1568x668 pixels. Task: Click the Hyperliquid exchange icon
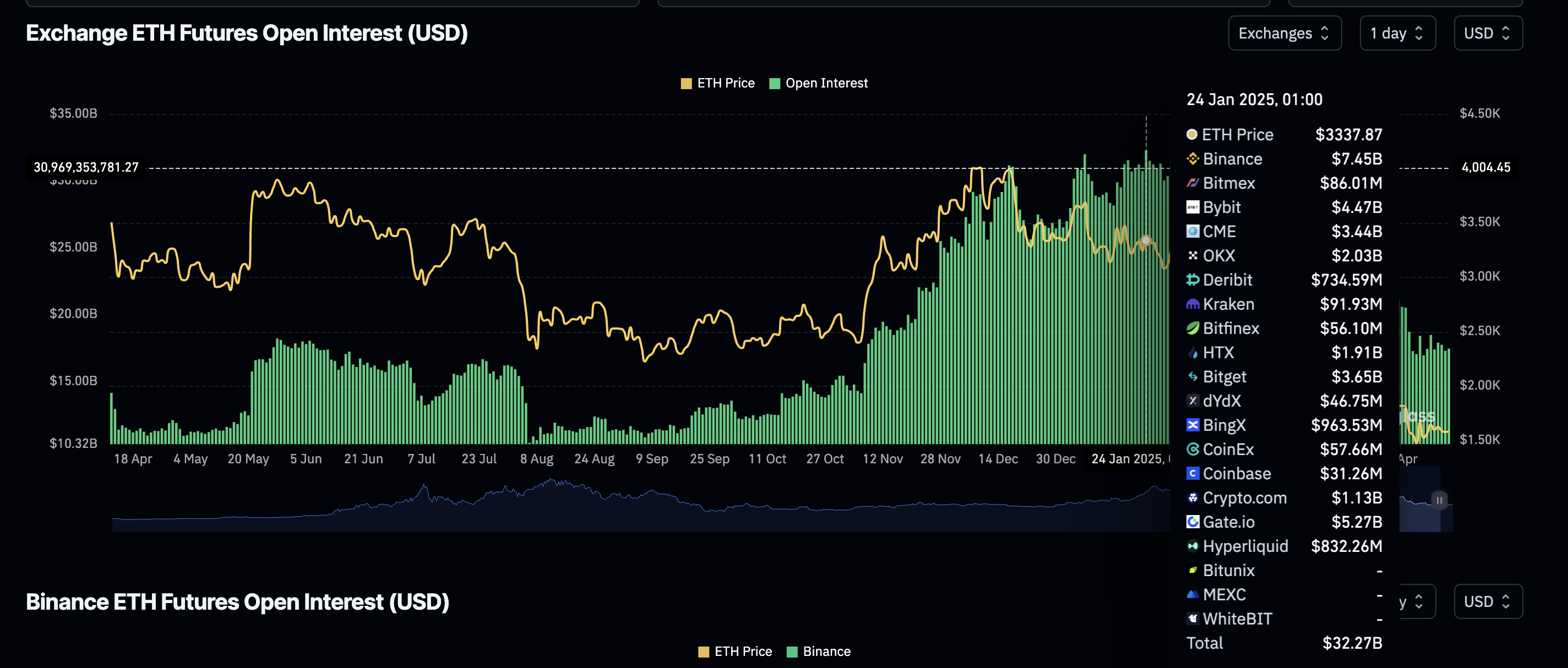click(1193, 546)
